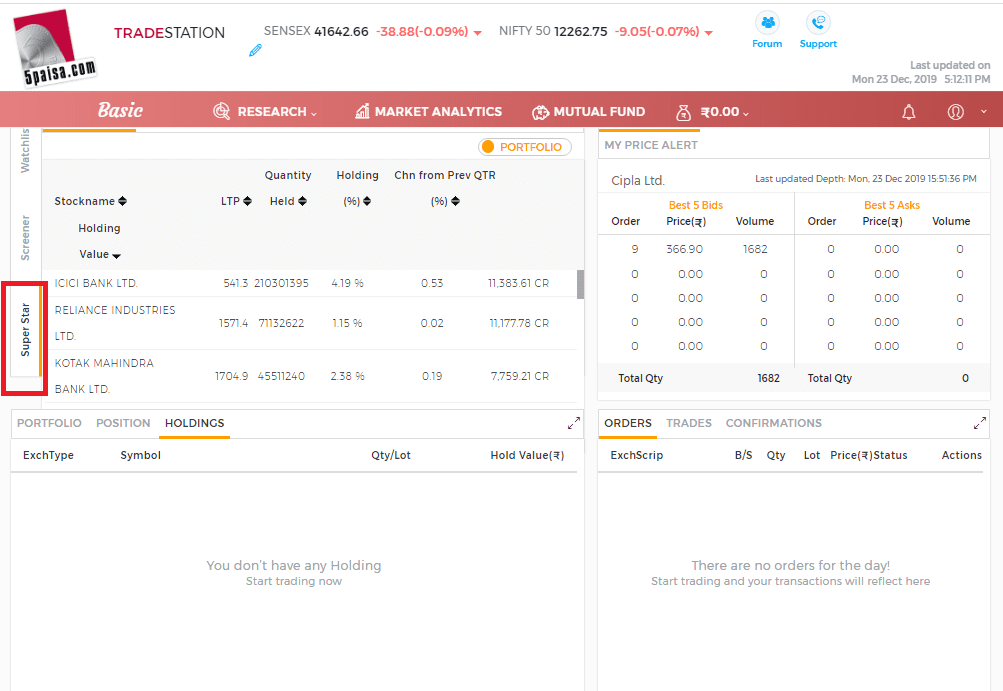
Task: Click the TRADESTATION title
Action: tap(170, 33)
